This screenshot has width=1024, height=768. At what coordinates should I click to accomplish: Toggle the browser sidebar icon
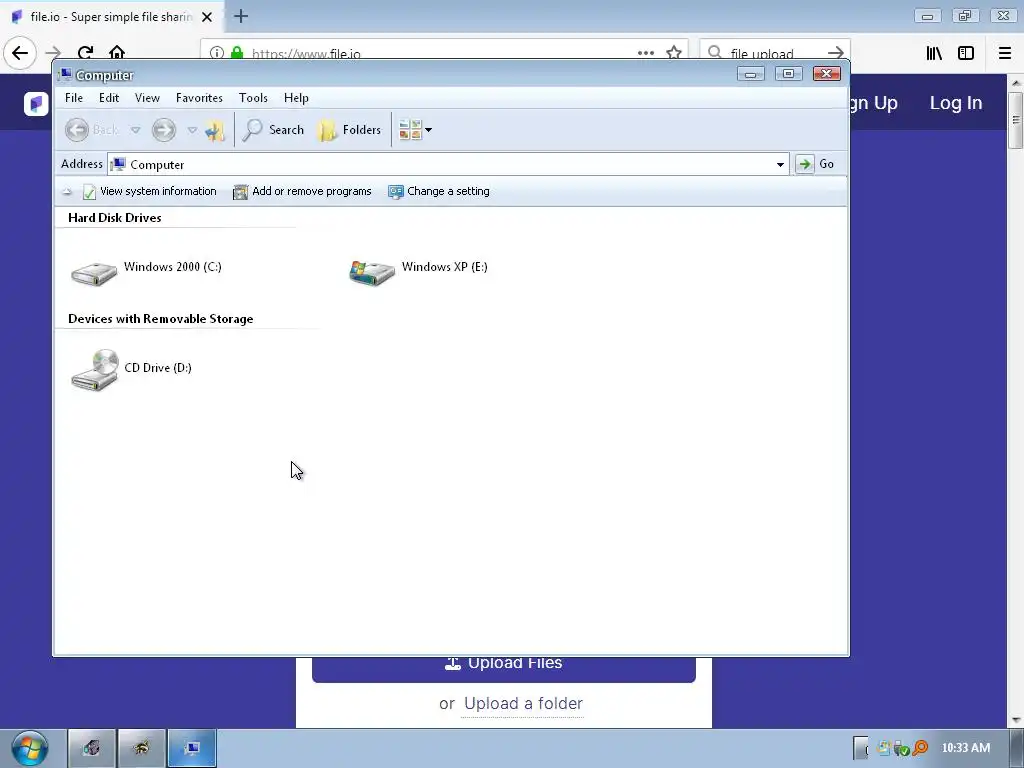pos(966,53)
